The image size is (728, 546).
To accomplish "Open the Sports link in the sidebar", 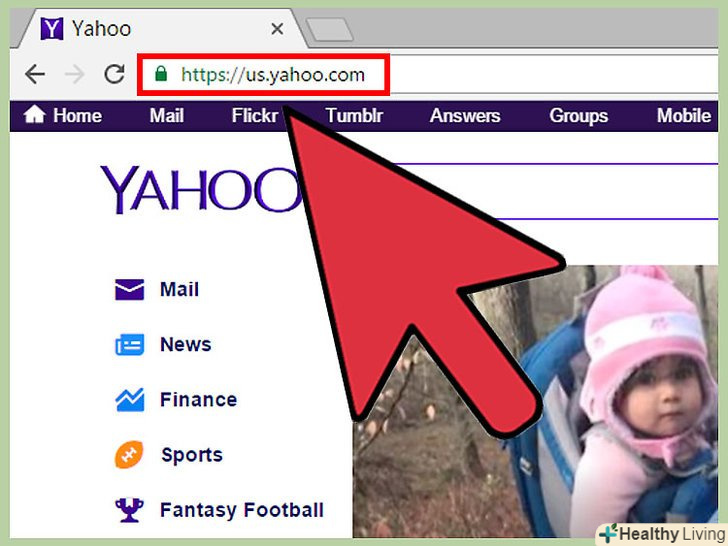I will tap(192, 455).
